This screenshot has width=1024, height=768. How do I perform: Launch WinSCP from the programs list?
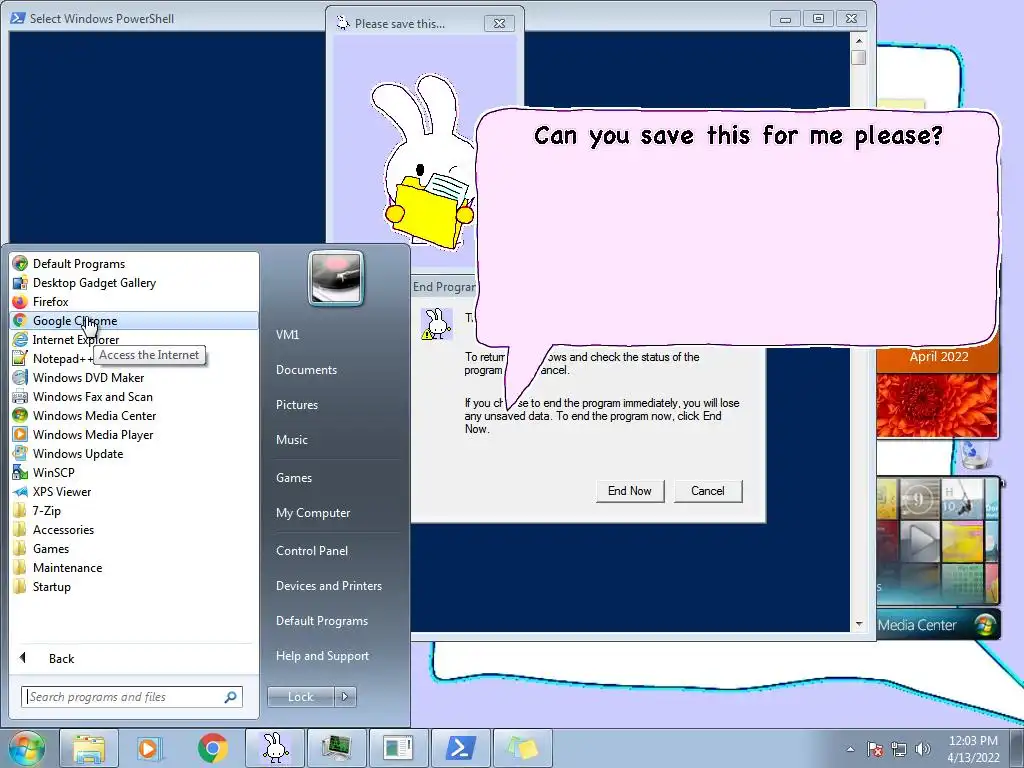coord(134,472)
